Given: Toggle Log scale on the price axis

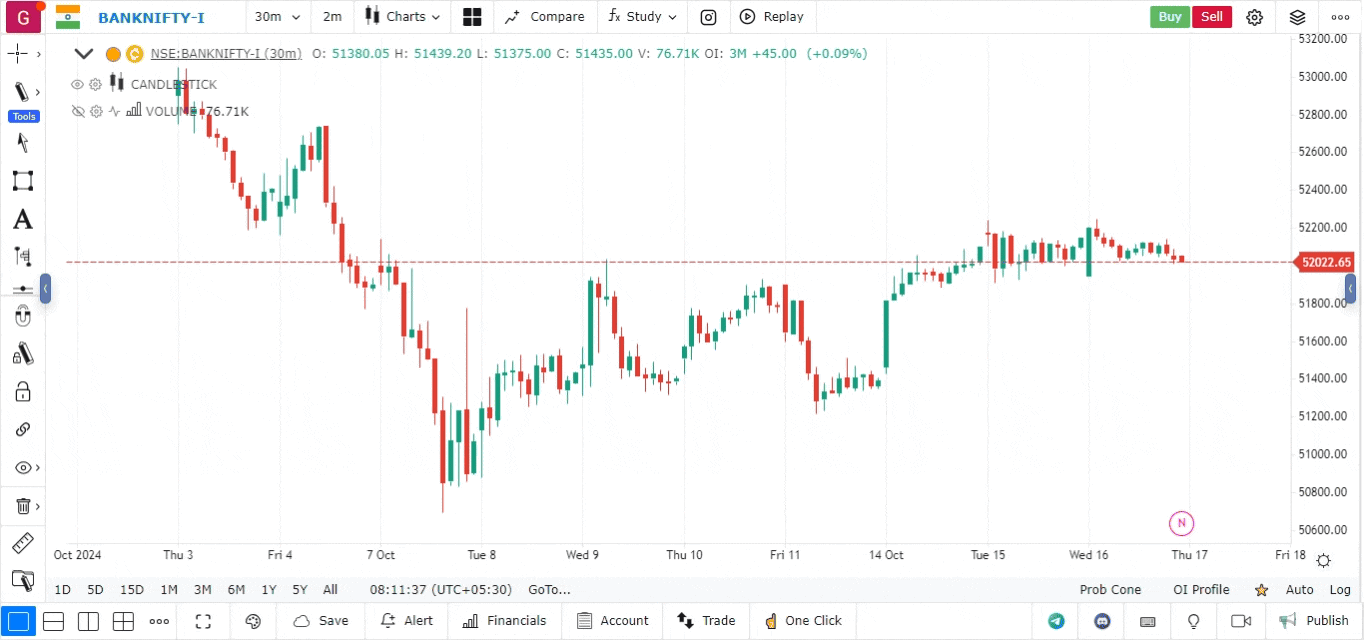Looking at the screenshot, I should tap(1339, 590).
